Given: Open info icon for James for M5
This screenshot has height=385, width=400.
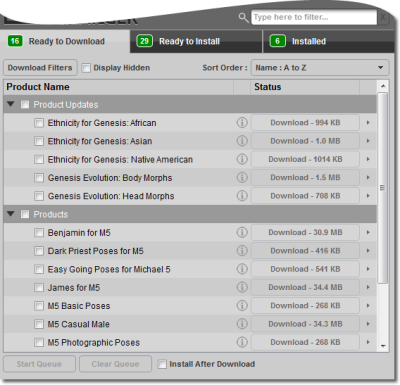Looking at the screenshot, I should point(242,287).
